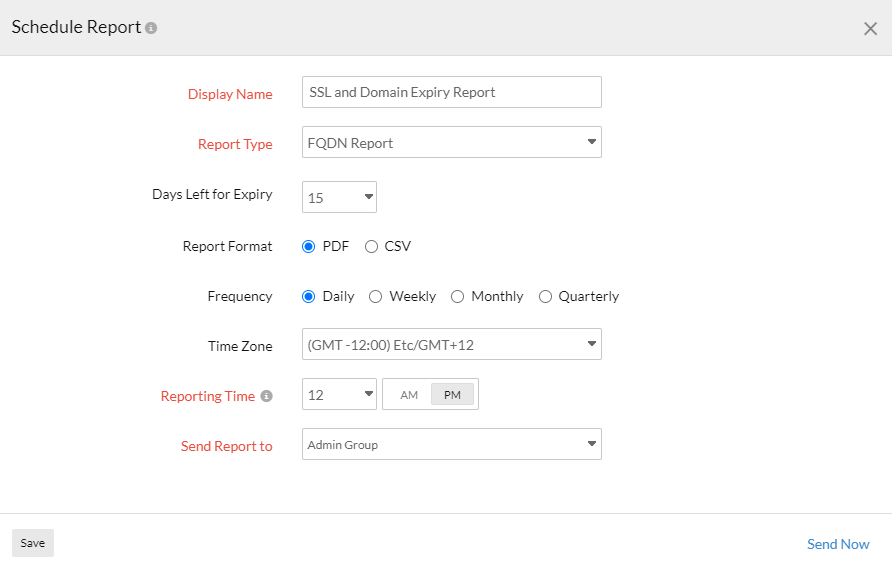Choose Daily frequency
The height and width of the screenshot is (571, 892).
(x=309, y=296)
